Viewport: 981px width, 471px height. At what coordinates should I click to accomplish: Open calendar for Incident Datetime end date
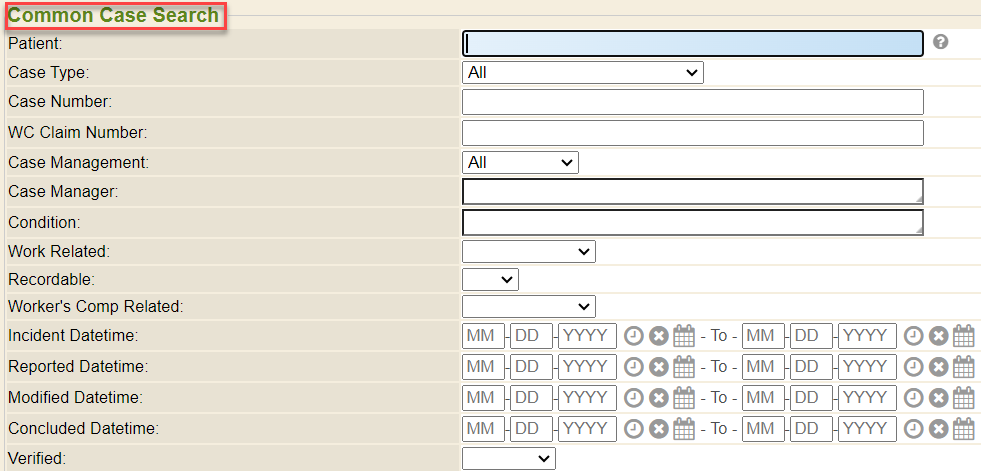pyautogui.click(x=963, y=336)
